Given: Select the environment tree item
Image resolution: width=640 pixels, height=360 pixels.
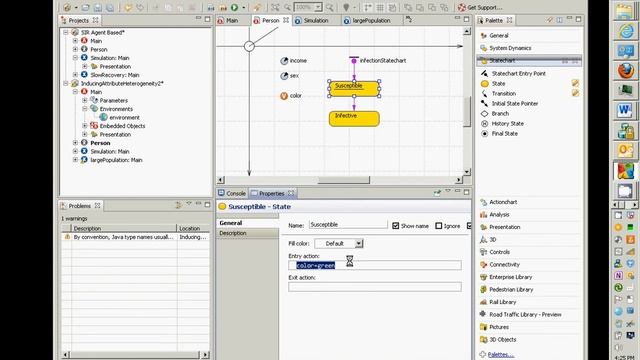Looking at the screenshot, I should click(120, 118).
